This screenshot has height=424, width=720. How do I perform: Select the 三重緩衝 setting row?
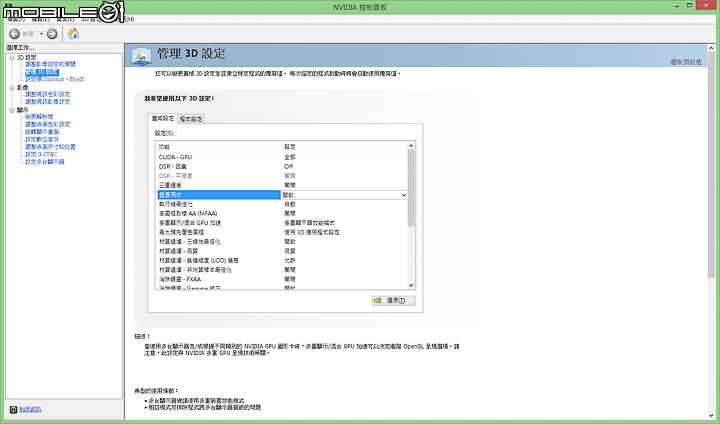(282, 185)
